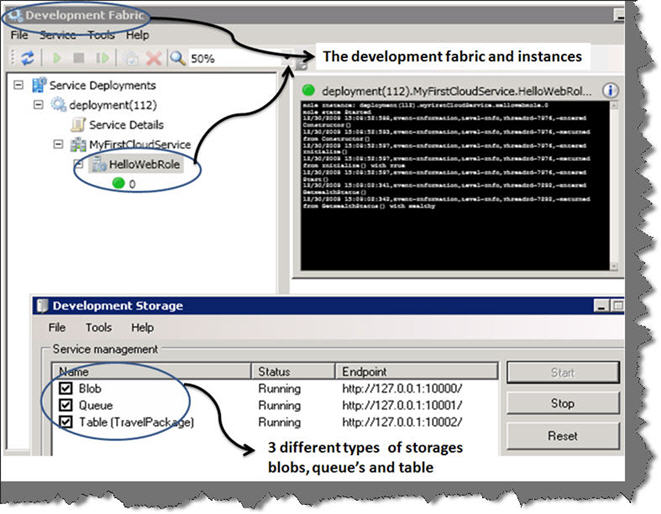Open the Help menu in Development Storage

point(142,328)
